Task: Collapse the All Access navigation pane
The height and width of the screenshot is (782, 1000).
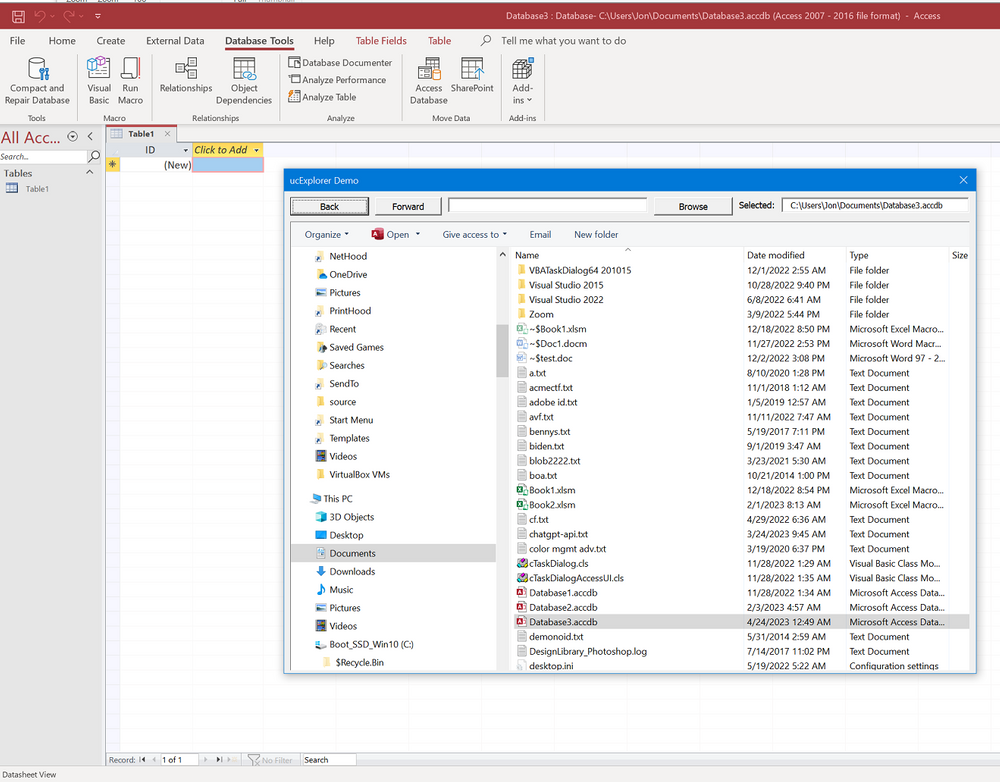Action: (89, 136)
